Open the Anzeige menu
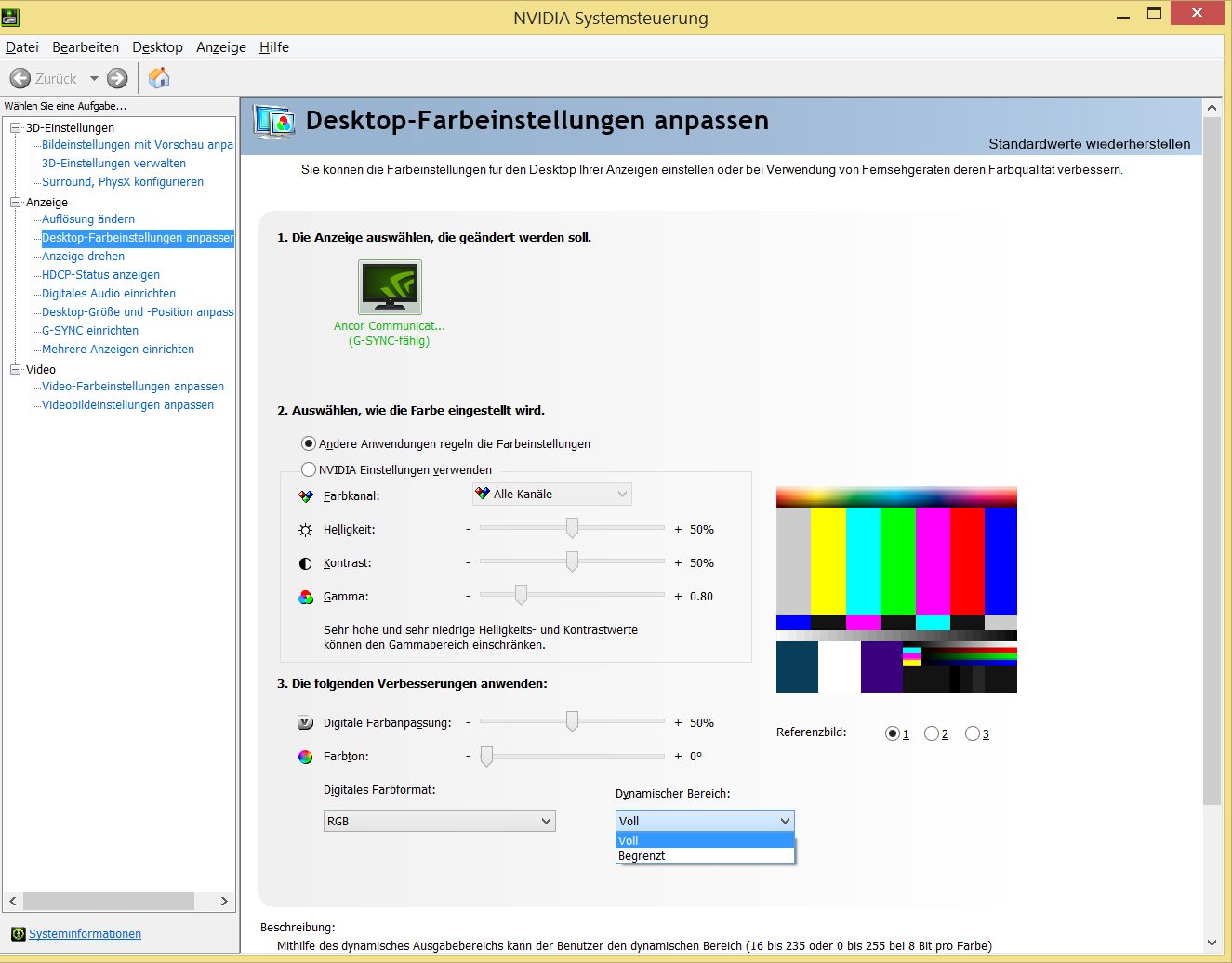1232x963 pixels. click(x=221, y=47)
